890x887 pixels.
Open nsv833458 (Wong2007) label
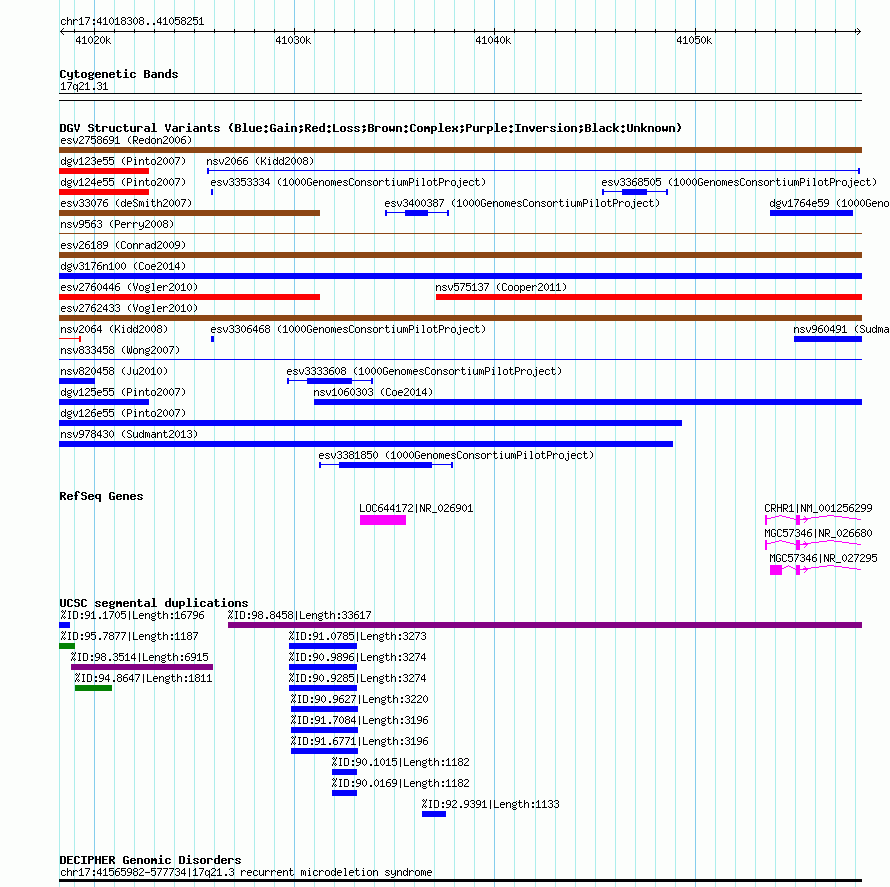point(120,350)
